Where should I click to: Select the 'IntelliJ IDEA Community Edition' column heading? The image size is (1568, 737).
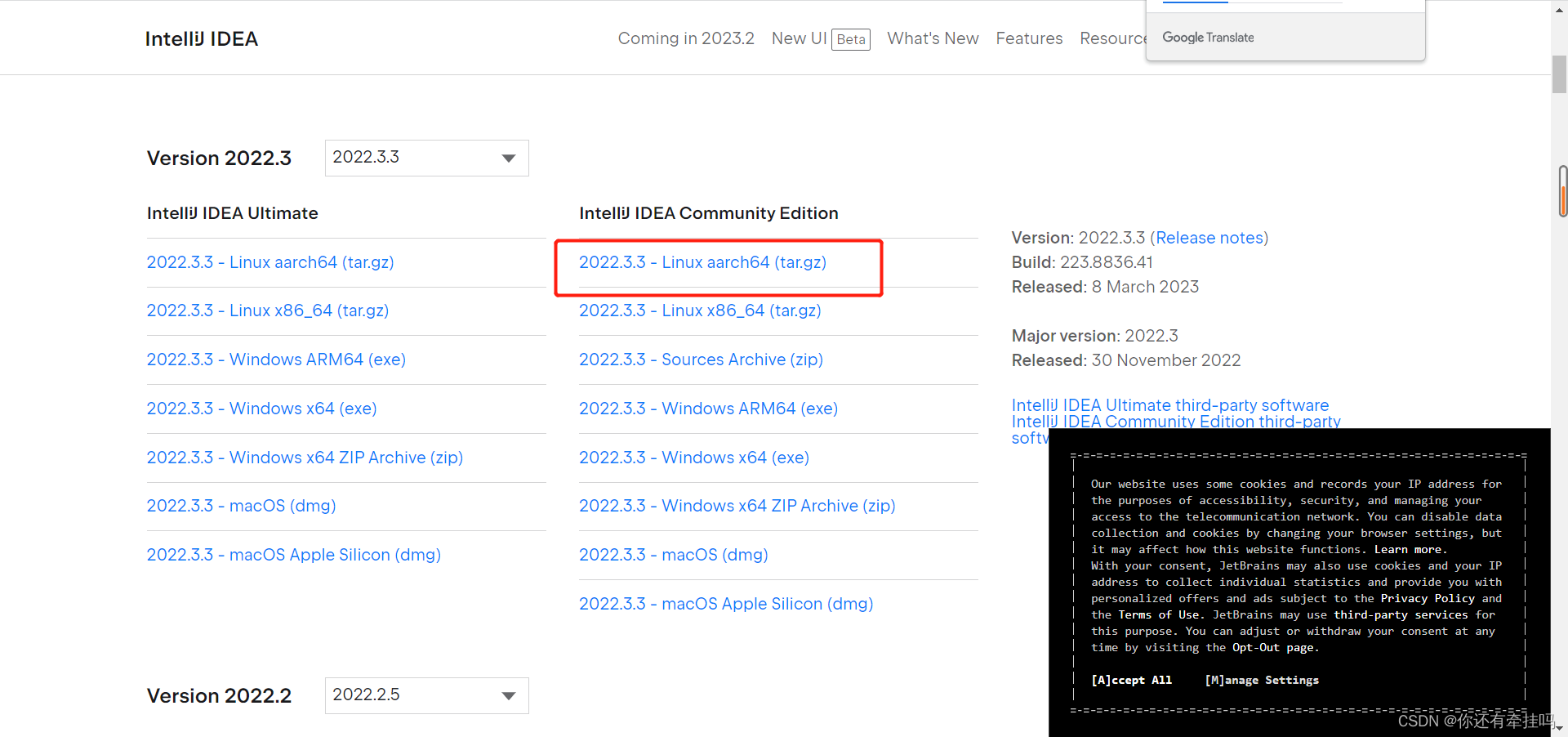709,213
